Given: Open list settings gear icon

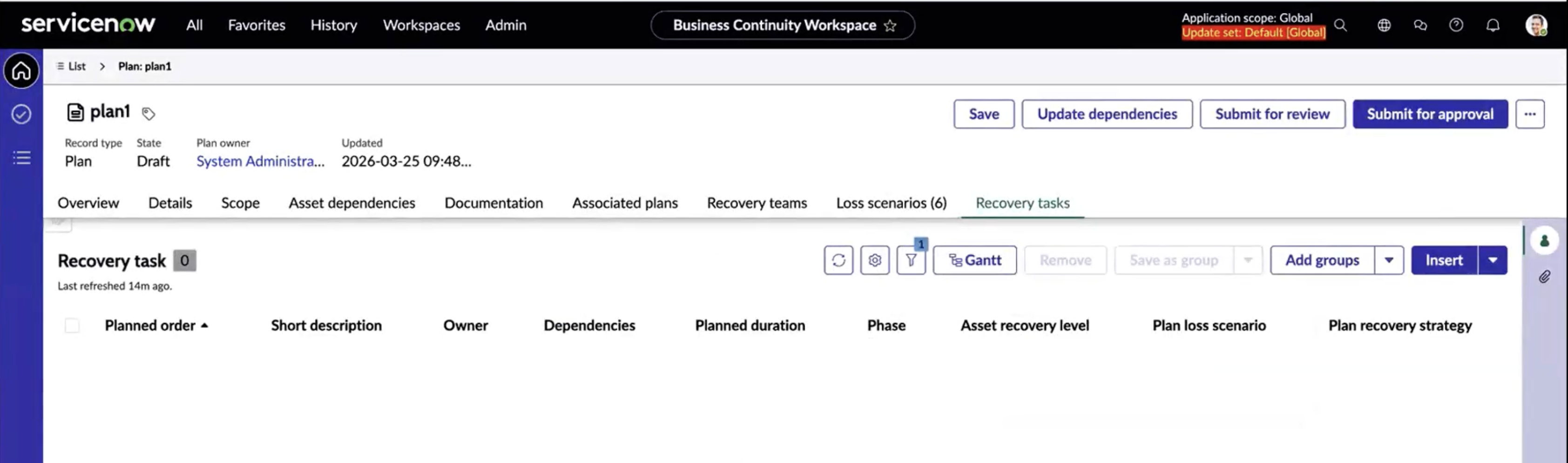Looking at the screenshot, I should [x=875, y=260].
